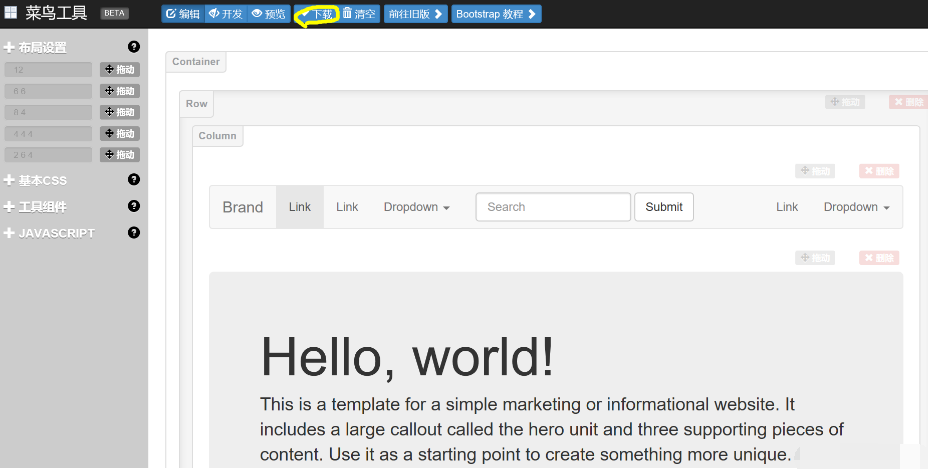Image resolution: width=928 pixels, height=469 pixels.
Task: Open the left navbar Dropdown menu
Action: 416,207
